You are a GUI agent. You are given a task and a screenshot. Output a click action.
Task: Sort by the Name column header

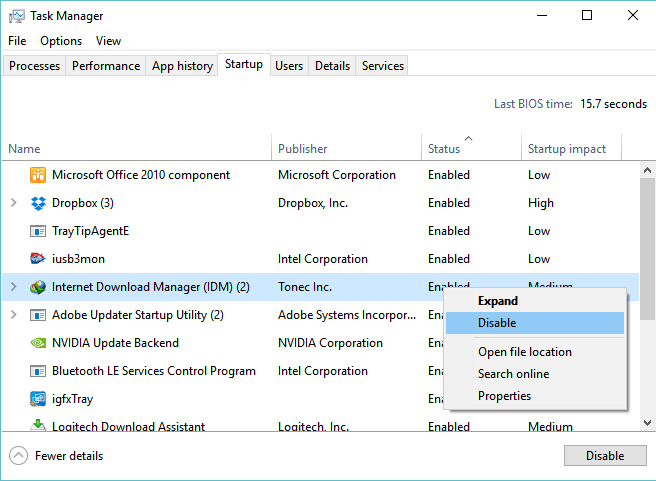coord(137,147)
